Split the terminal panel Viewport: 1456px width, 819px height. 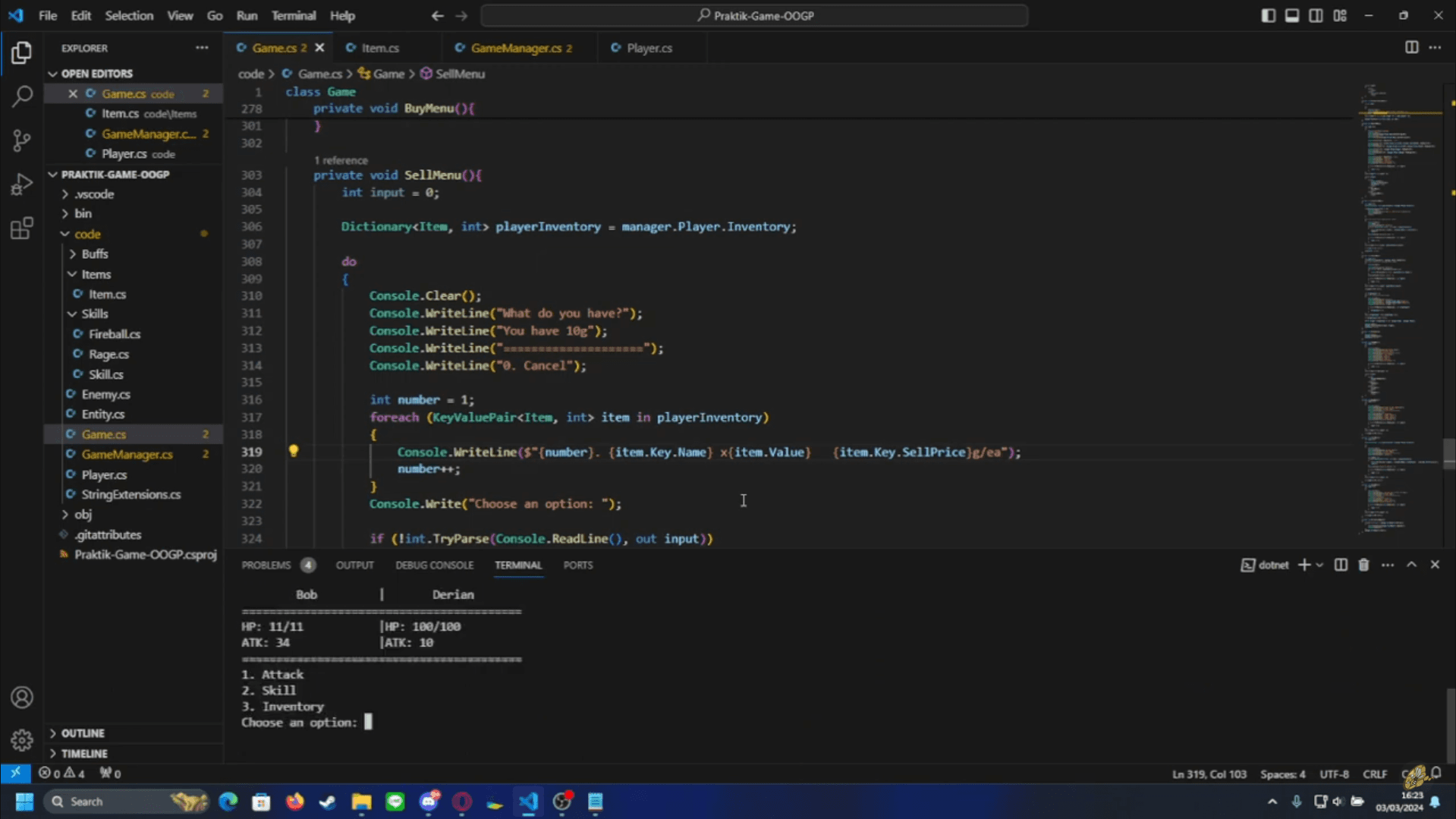pos(1341,565)
